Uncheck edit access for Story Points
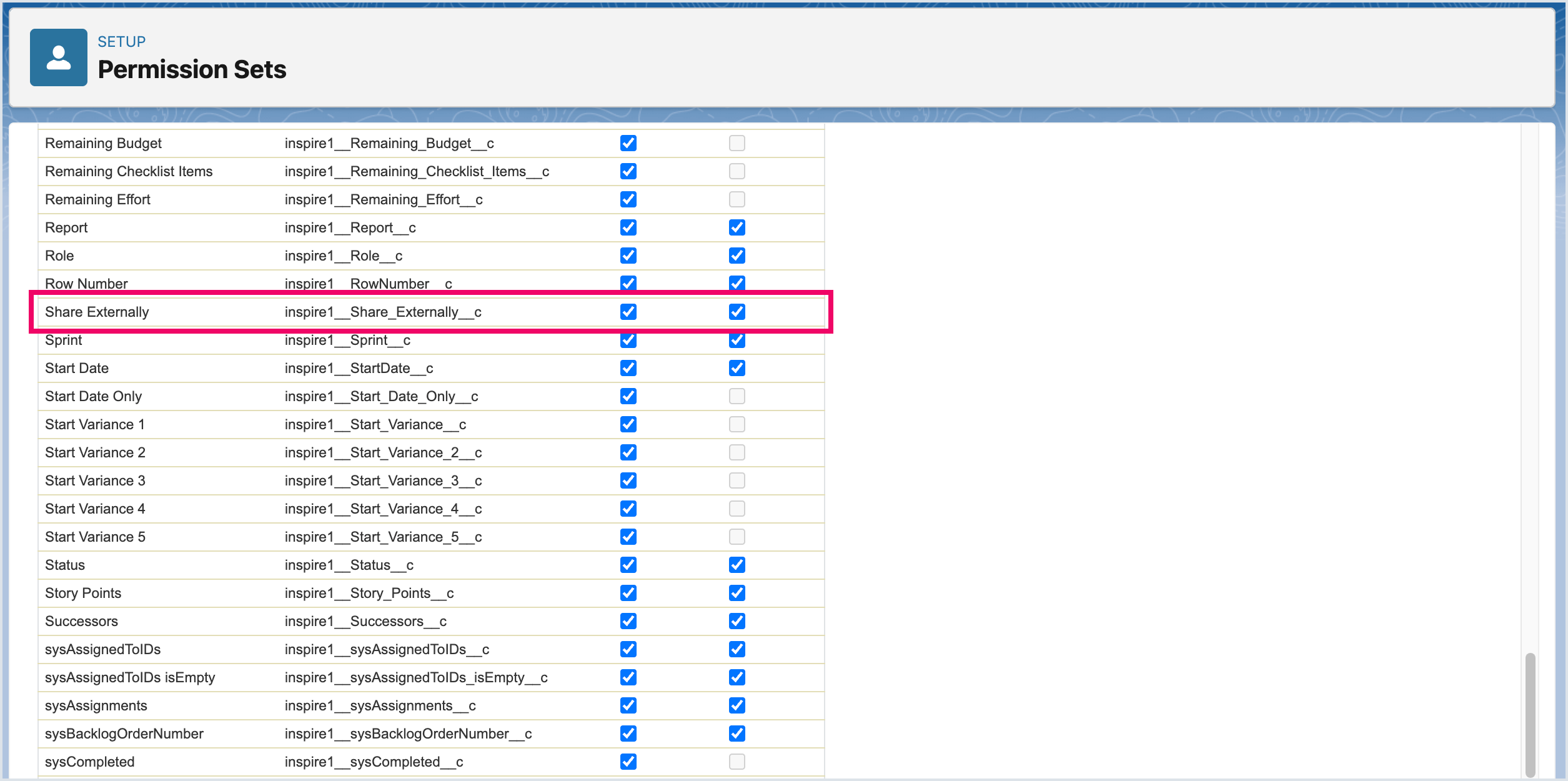Viewport: 1568px width, 781px height. (x=737, y=593)
